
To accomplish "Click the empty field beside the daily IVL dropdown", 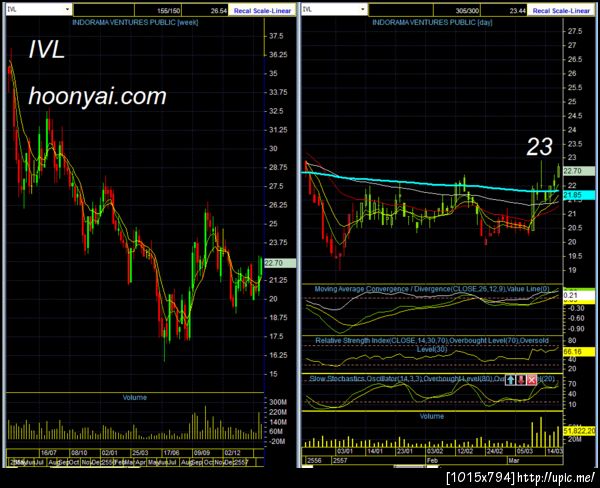I will point(401,10).
